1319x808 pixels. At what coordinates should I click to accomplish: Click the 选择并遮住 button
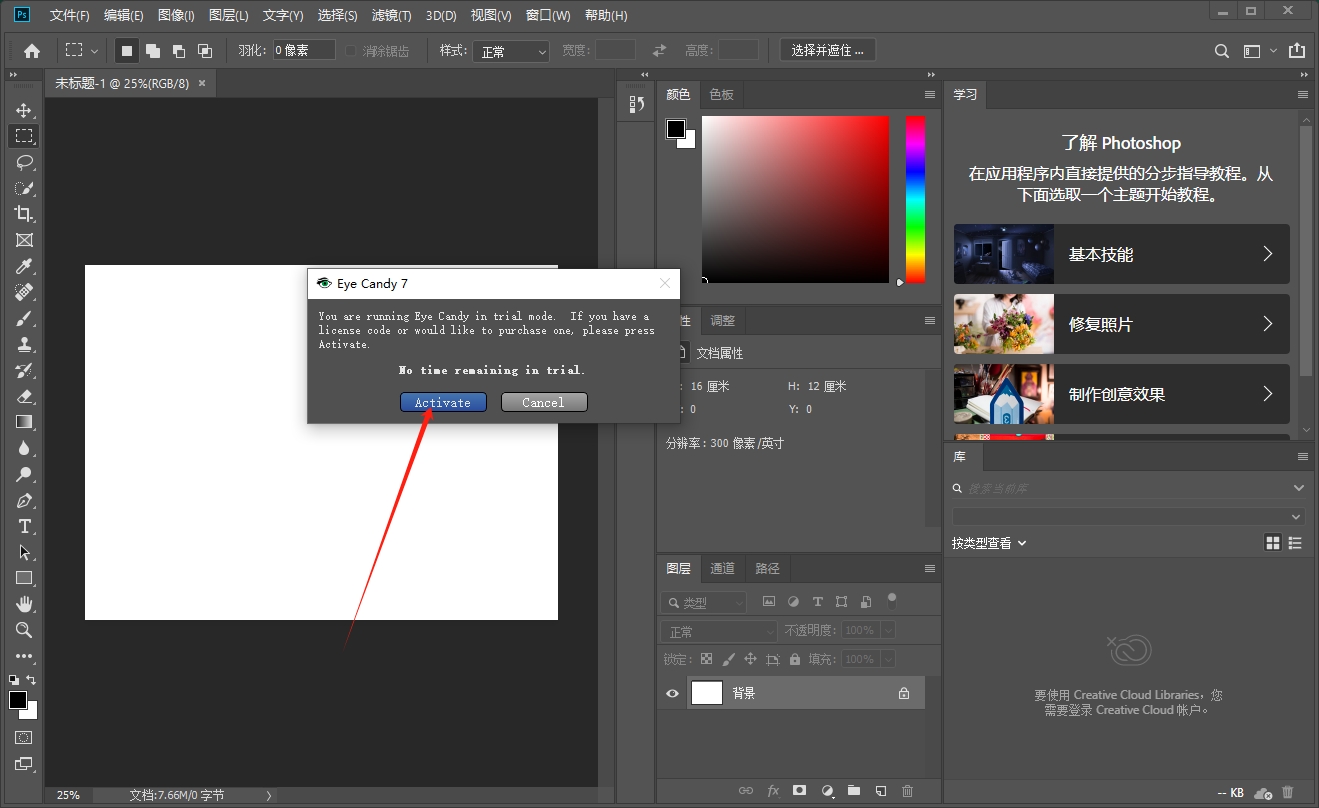click(827, 50)
